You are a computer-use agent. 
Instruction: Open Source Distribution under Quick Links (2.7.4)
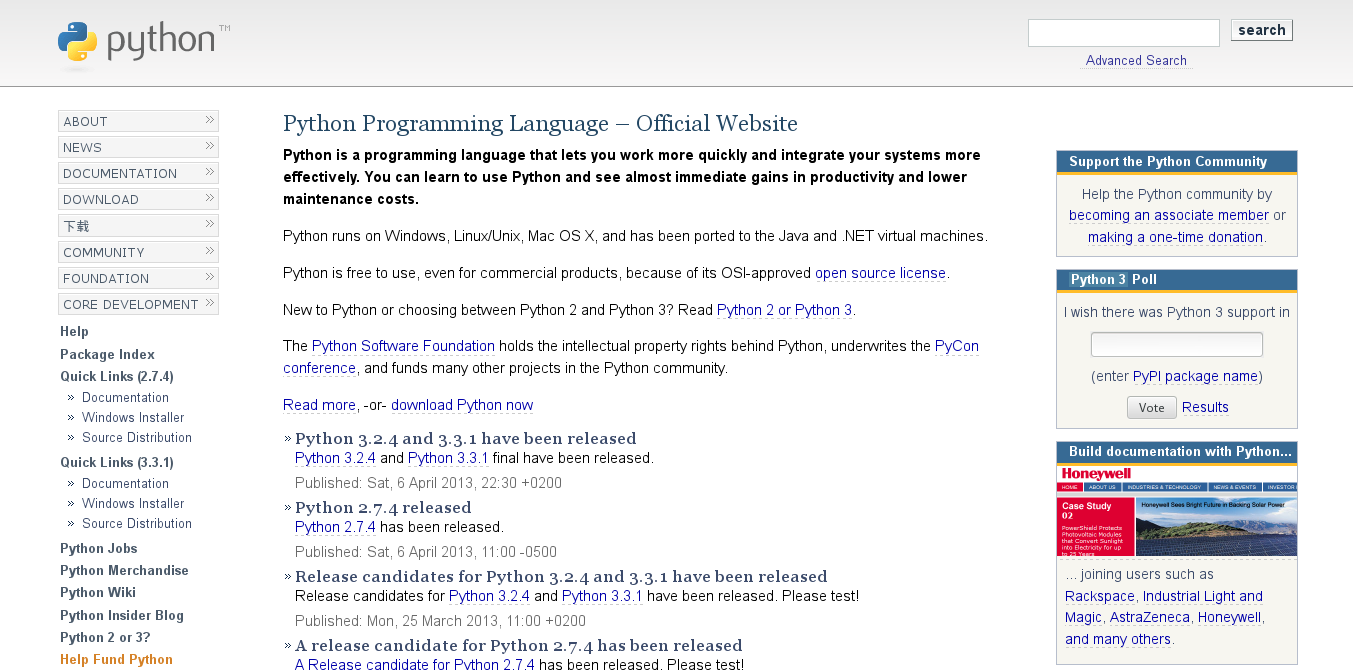(137, 437)
